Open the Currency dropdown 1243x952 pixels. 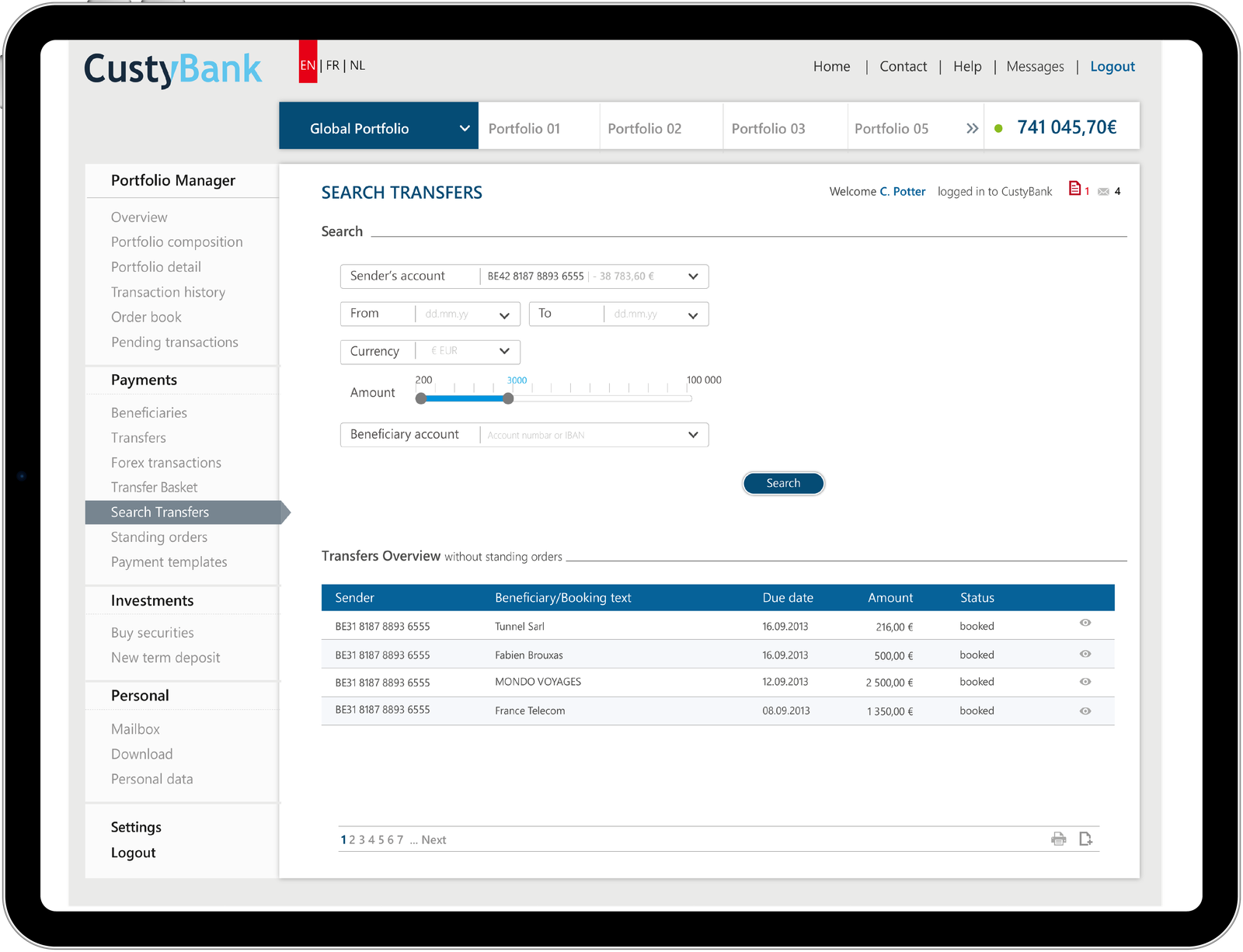[x=504, y=351]
